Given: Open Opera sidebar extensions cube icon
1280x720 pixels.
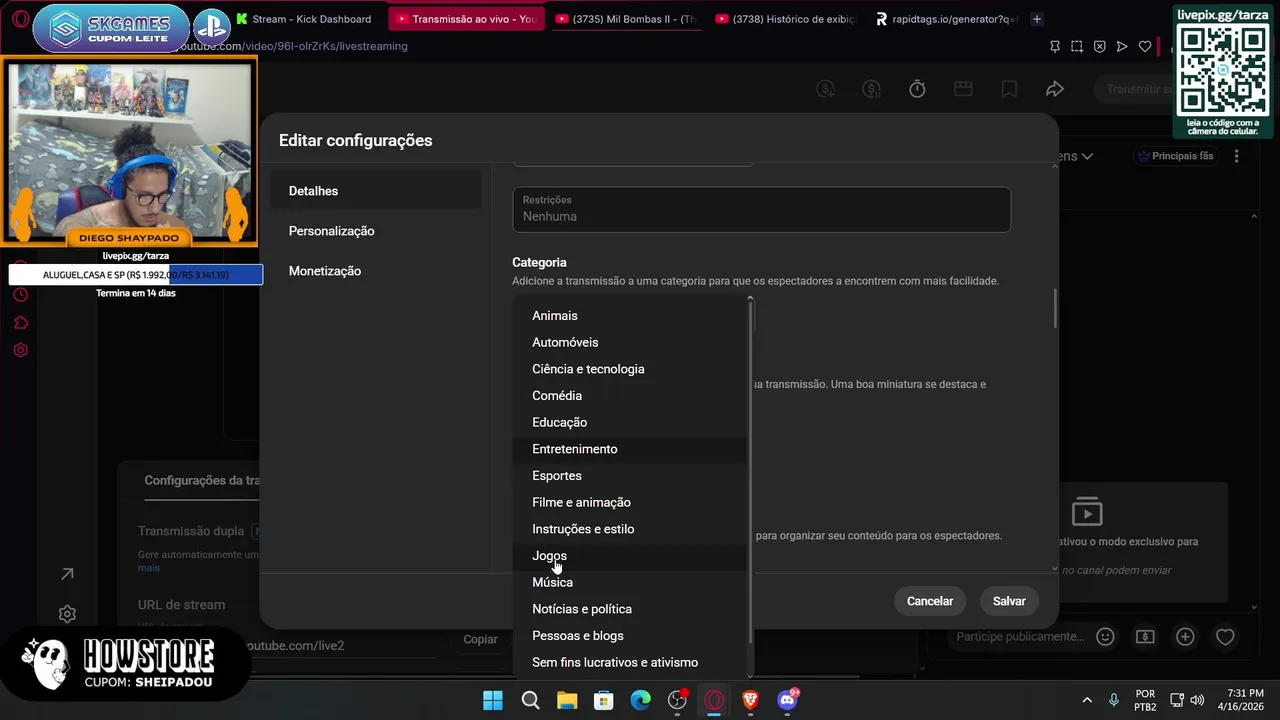Looking at the screenshot, I should pyautogui.click(x=20, y=323).
